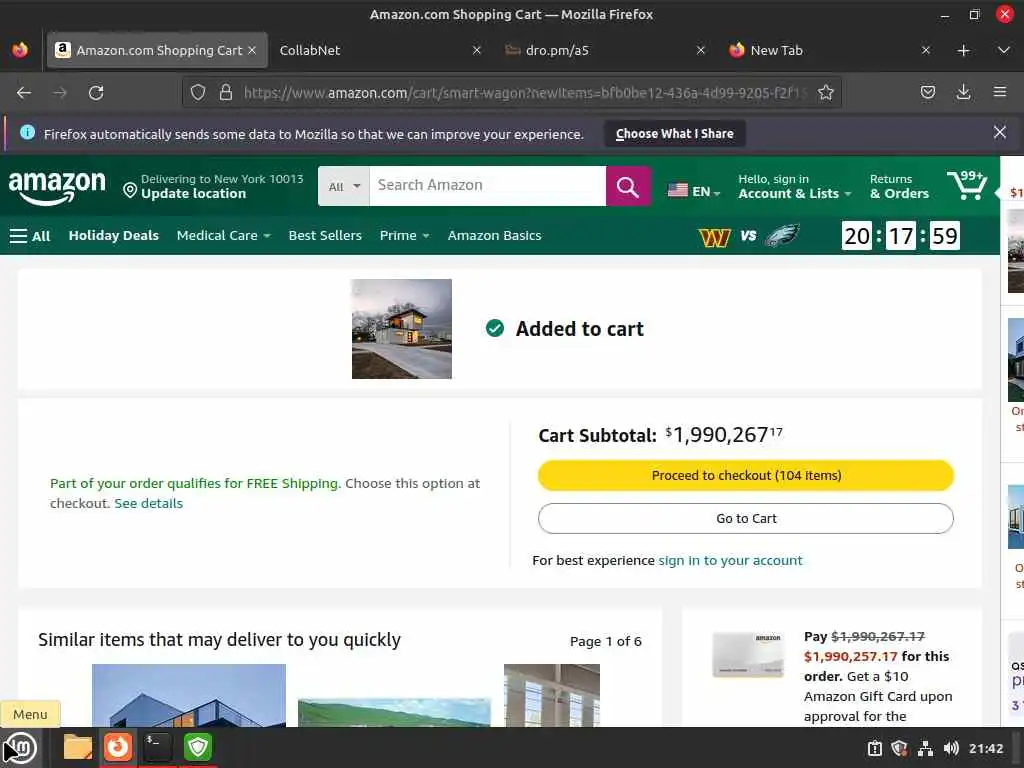
Task: Open a new tab with the plus icon
Action: click(x=963, y=50)
